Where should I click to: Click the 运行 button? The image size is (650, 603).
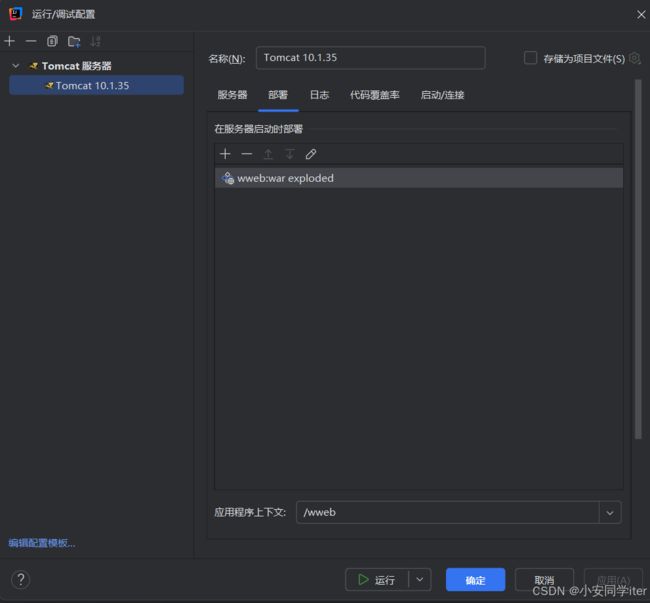point(376,579)
